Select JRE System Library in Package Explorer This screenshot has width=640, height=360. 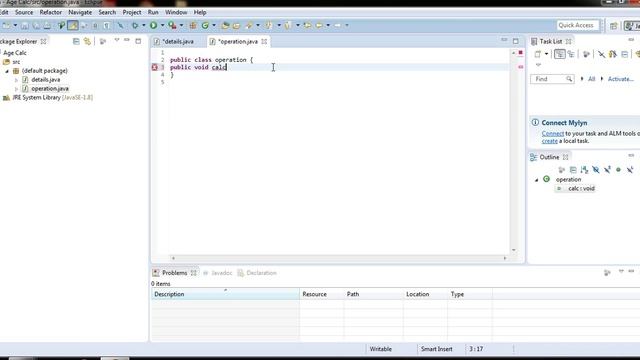(x=48, y=98)
